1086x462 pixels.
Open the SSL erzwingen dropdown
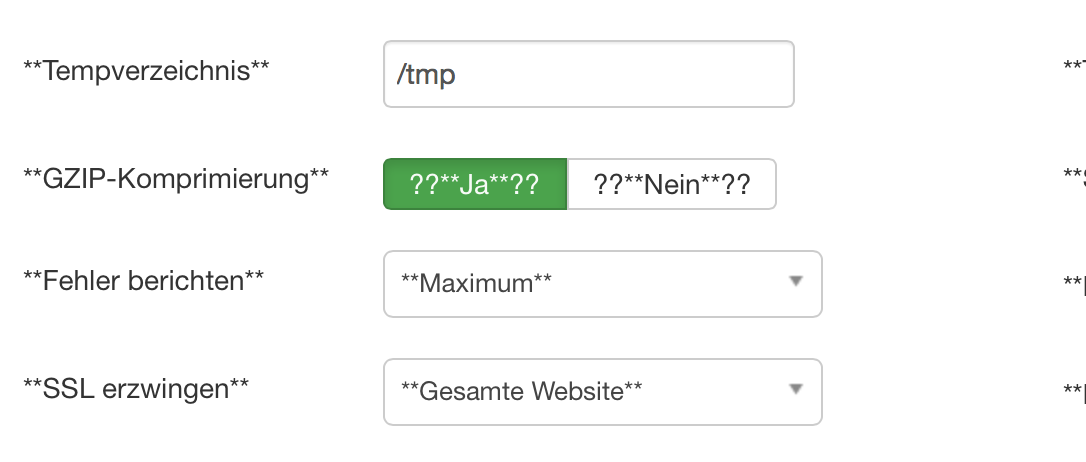click(x=602, y=391)
